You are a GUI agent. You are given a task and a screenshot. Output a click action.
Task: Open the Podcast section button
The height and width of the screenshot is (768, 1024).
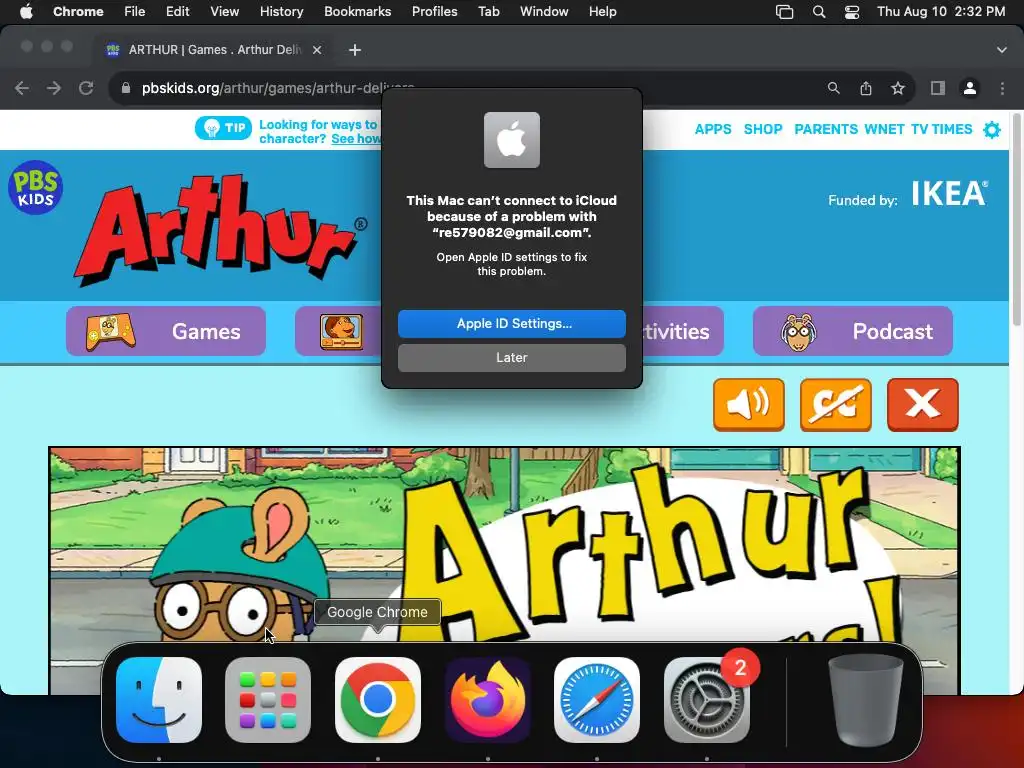(x=853, y=331)
